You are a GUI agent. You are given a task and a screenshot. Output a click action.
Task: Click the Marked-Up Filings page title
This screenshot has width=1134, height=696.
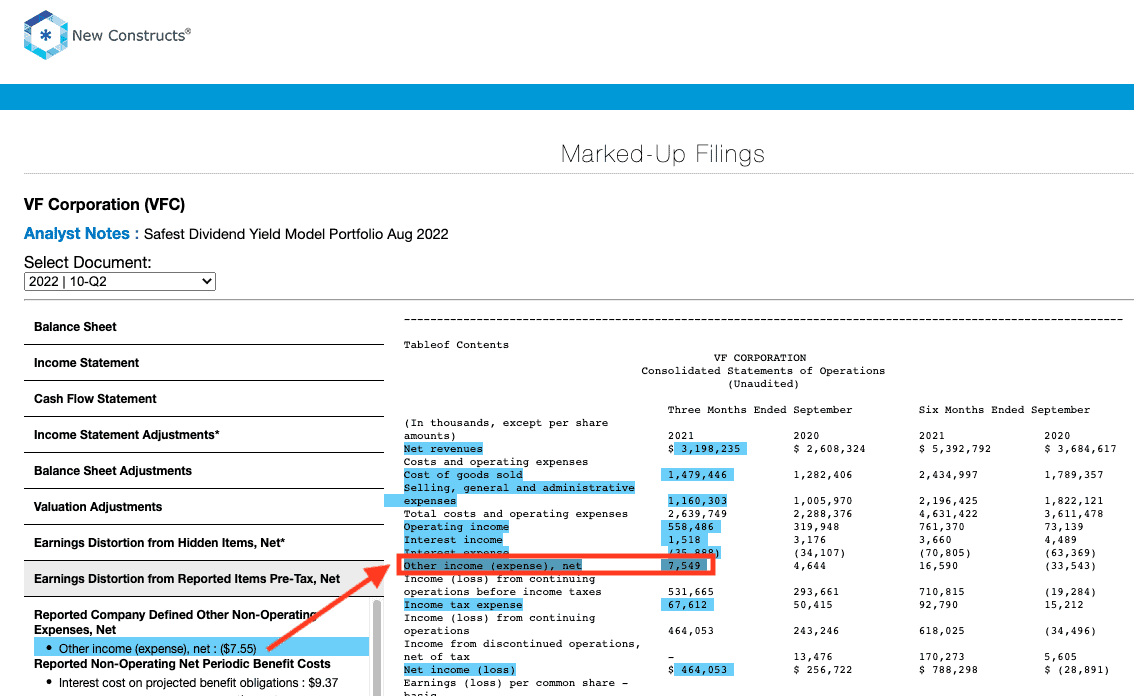click(662, 154)
